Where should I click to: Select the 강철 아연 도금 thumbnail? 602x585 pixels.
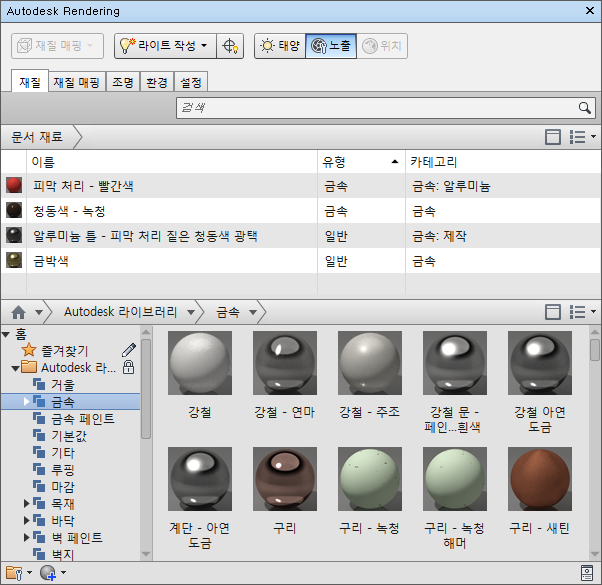[x=540, y=363]
